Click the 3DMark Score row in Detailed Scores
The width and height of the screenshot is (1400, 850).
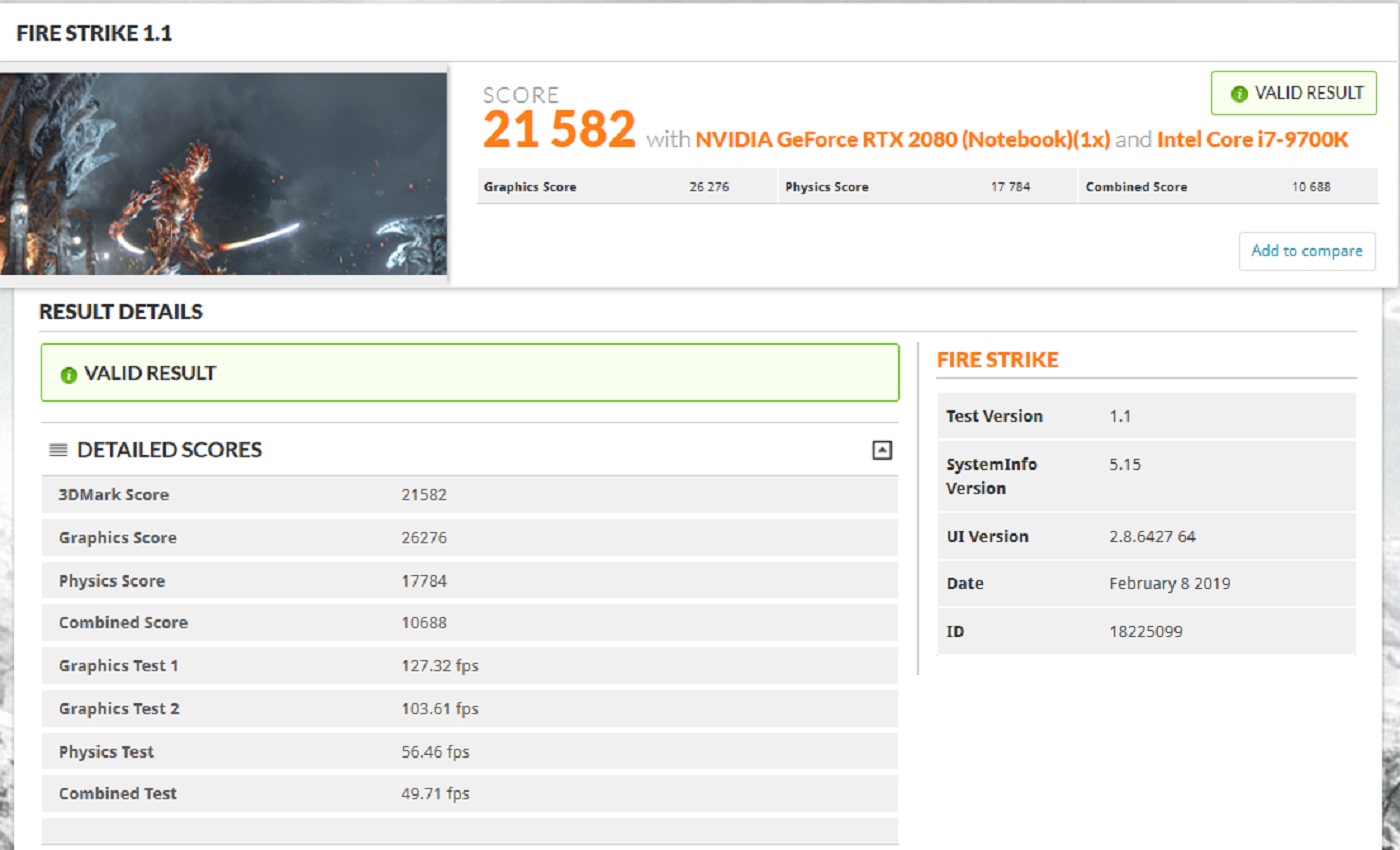[x=469, y=495]
